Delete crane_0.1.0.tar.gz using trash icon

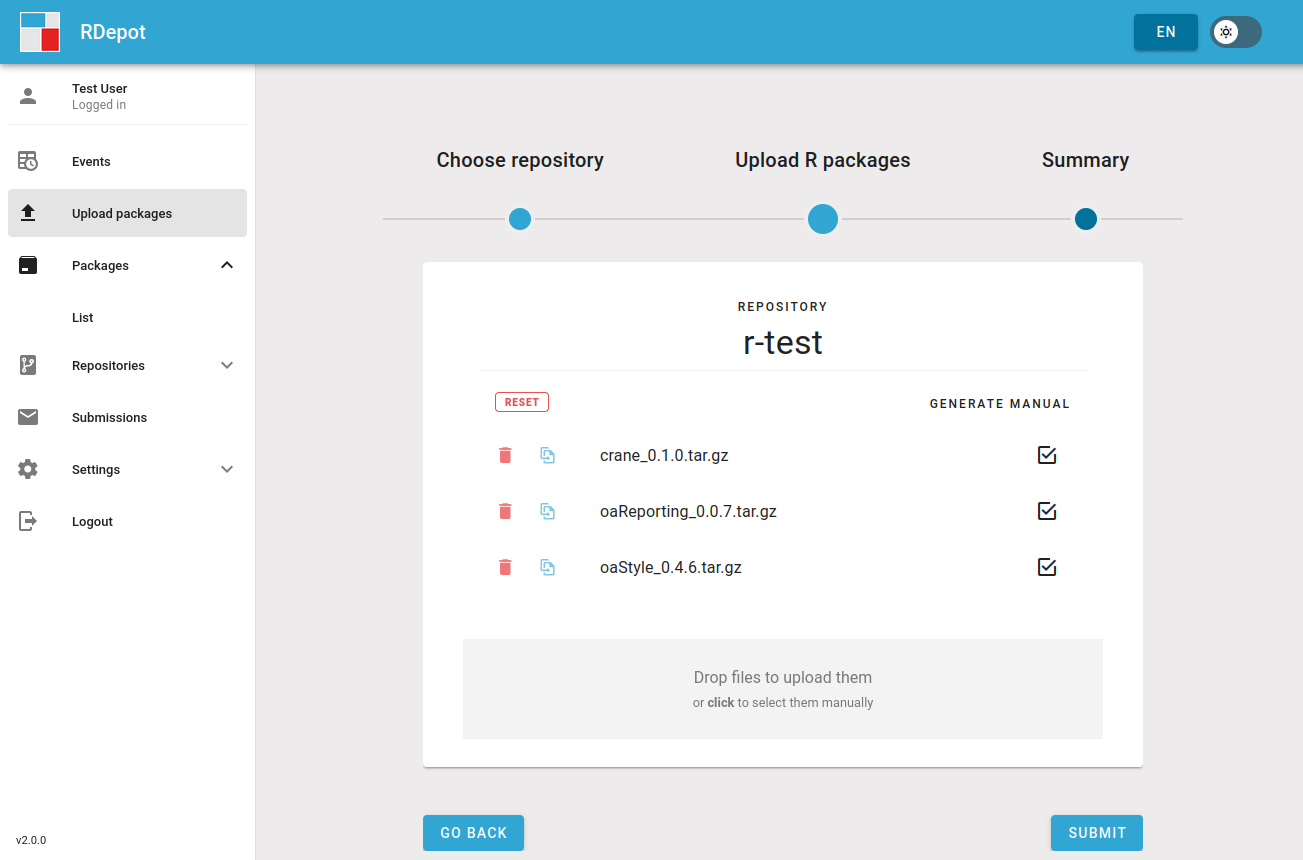click(x=505, y=455)
